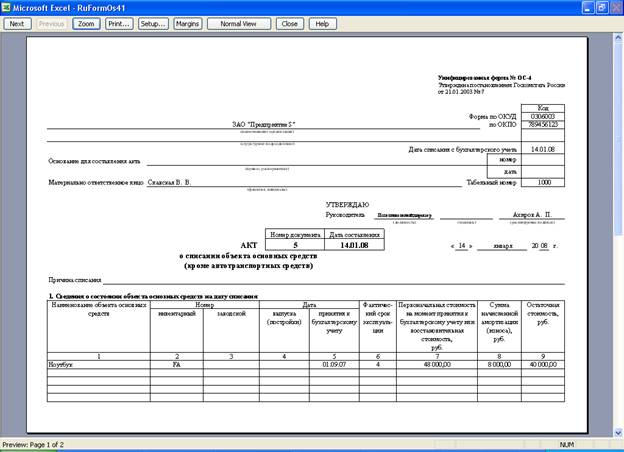Click Номер документа header cell
The image size is (624, 452).
pos(295,235)
